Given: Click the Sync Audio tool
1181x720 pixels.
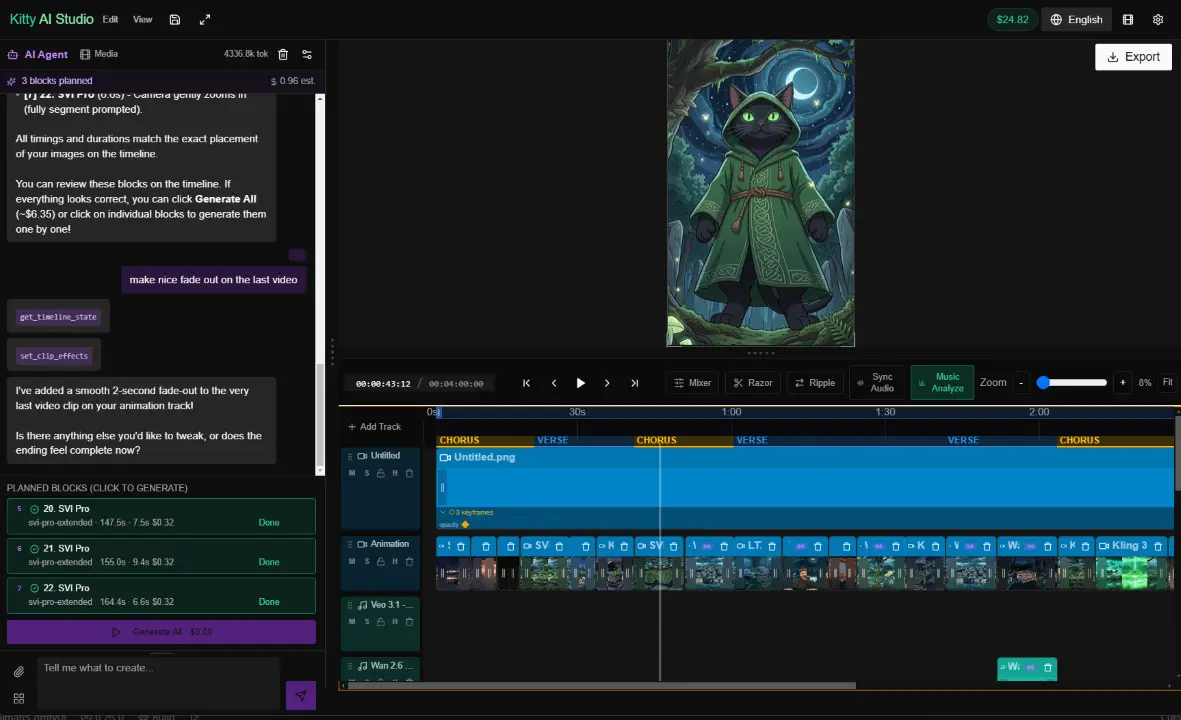Looking at the screenshot, I should click(x=877, y=382).
